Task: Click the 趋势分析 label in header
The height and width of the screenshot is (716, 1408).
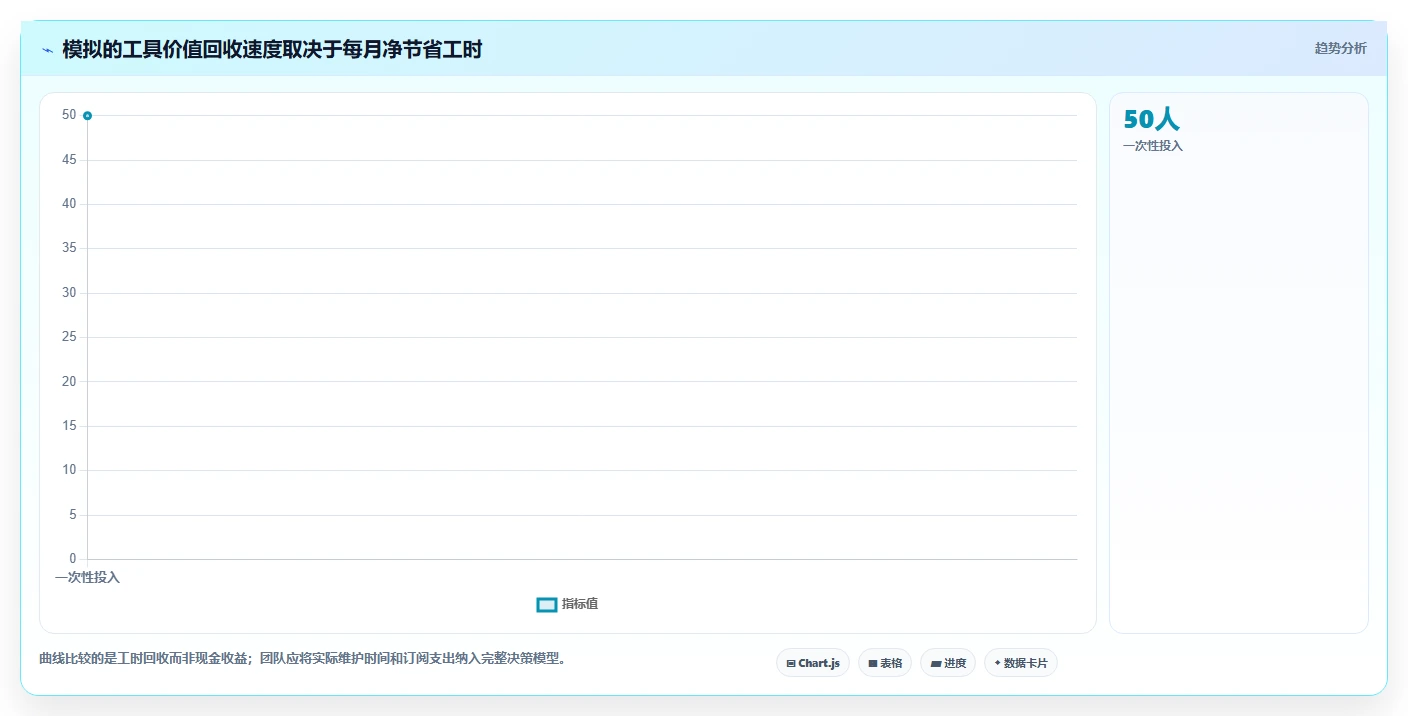Action: coord(1340,48)
